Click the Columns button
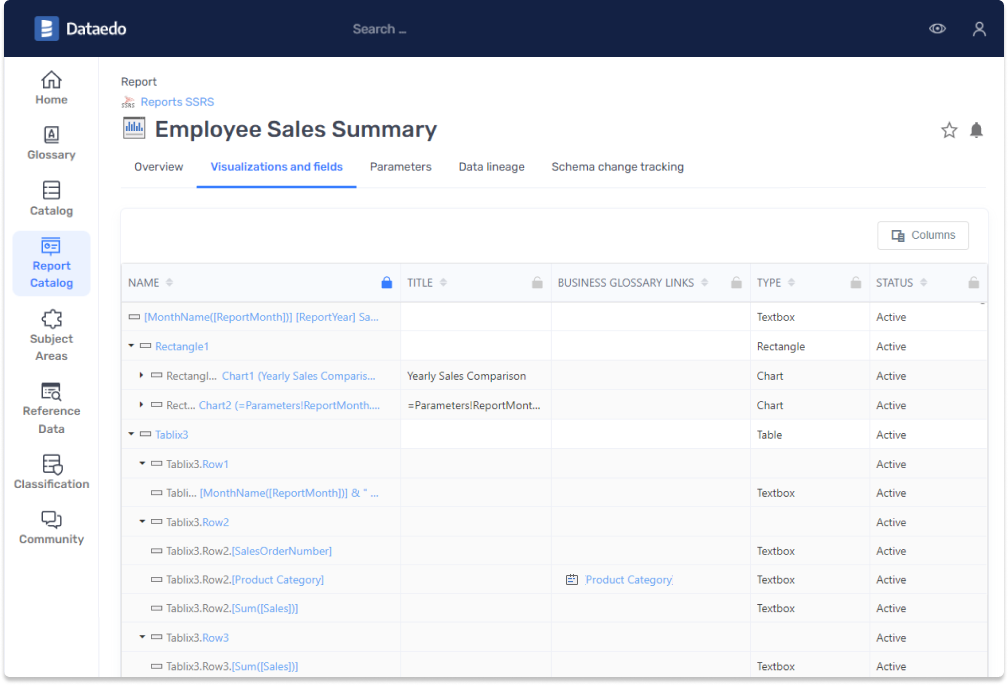1008x685 pixels. point(922,235)
